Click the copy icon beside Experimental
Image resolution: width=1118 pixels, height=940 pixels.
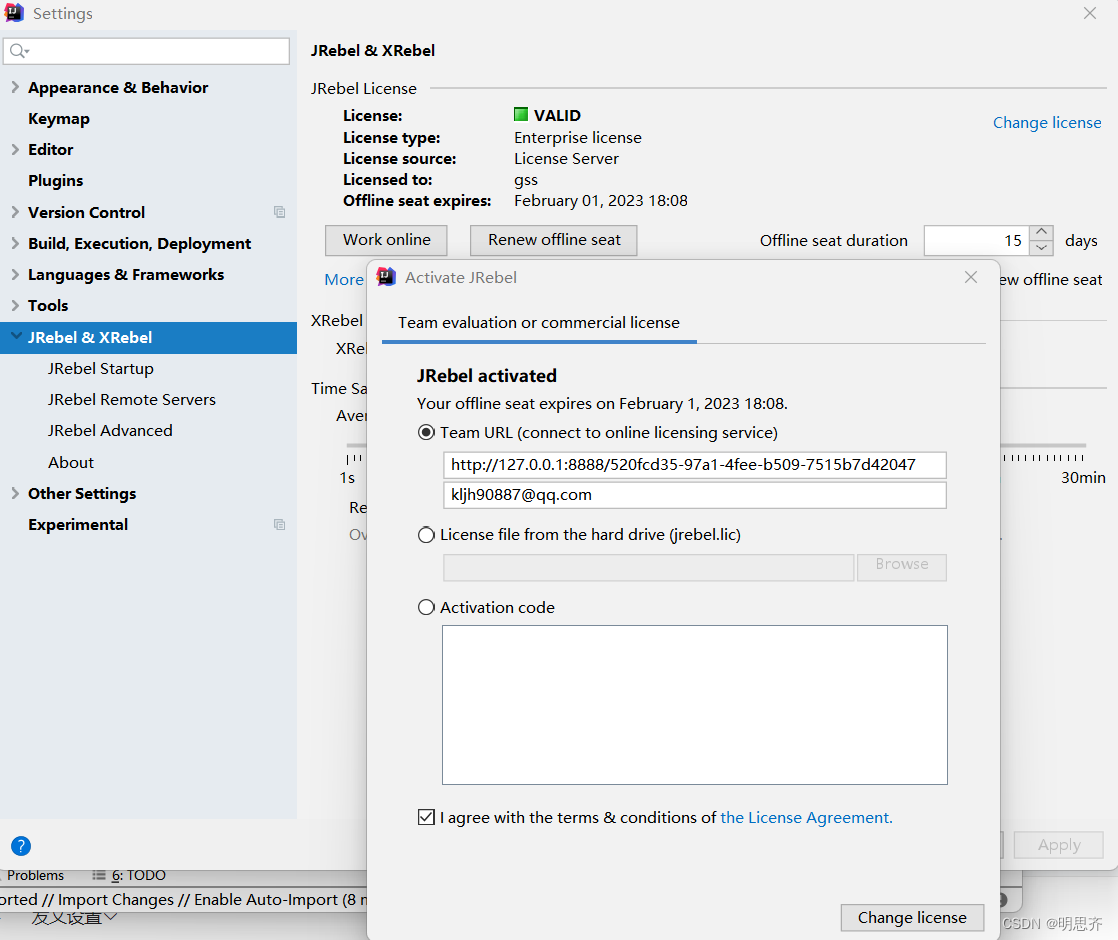(x=280, y=524)
